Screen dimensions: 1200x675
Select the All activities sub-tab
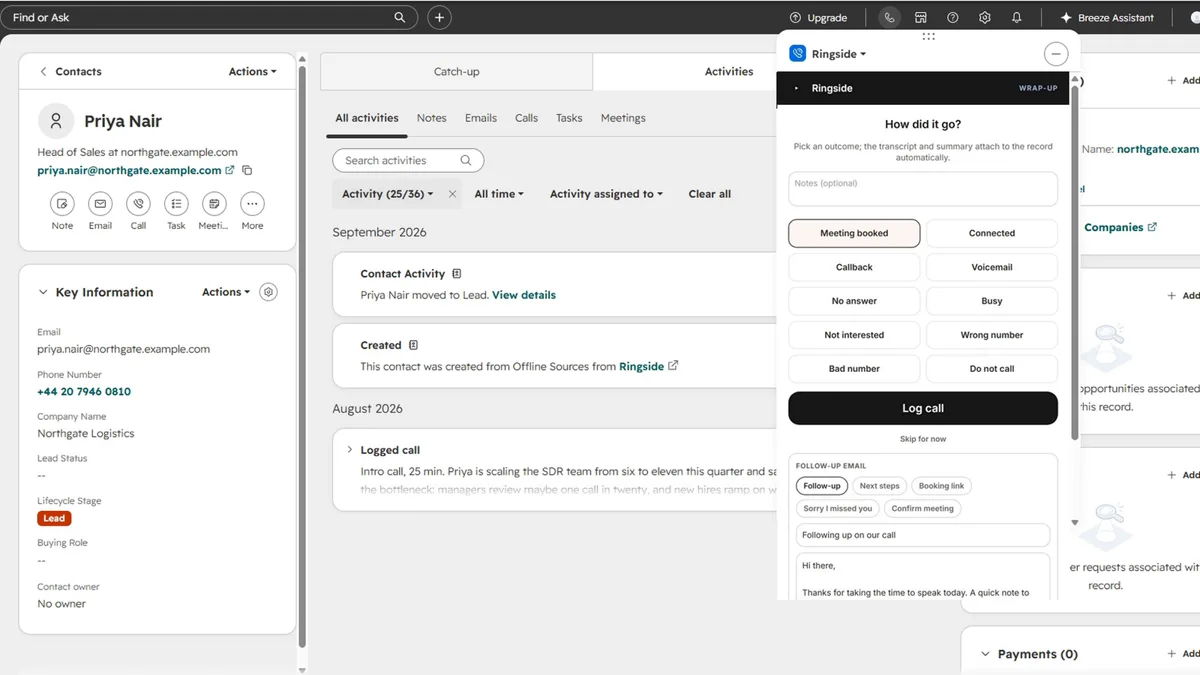[x=367, y=118]
